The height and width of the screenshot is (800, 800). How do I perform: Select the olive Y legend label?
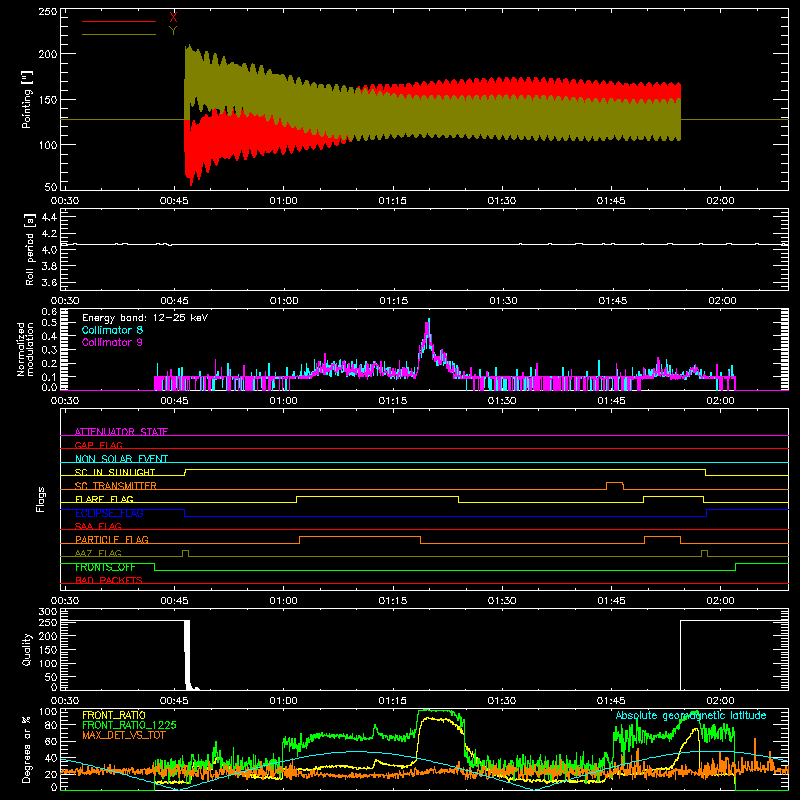pos(173,31)
